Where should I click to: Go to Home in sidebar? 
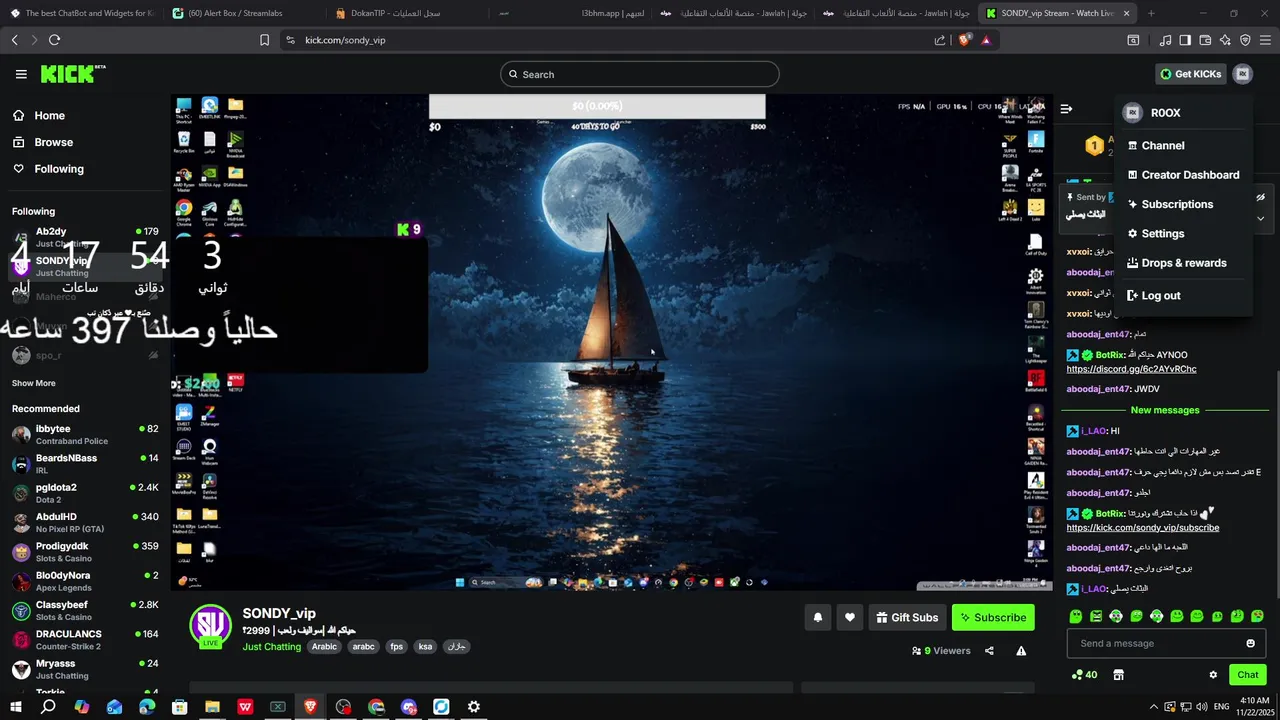click(x=85, y=115)
